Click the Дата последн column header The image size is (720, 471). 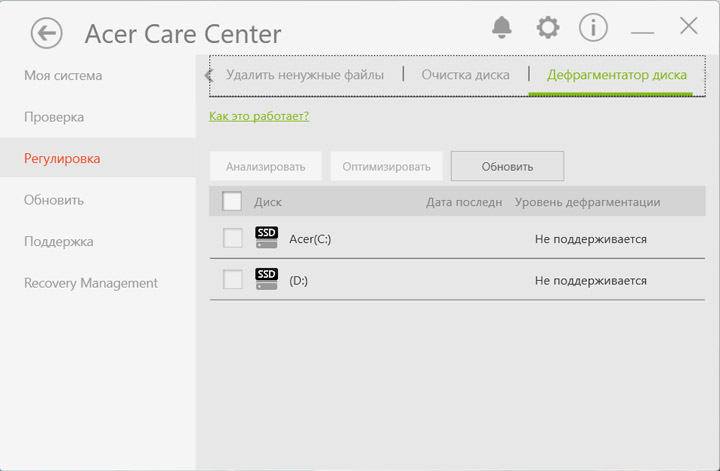click(x=464, y=202)
